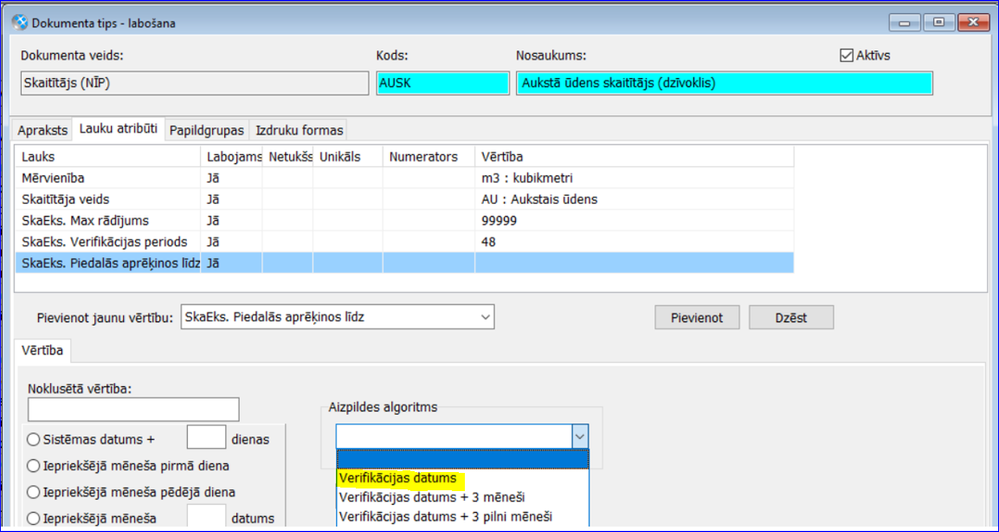Click the value m3 : kubikmetri
The width and height of the screenshot is (999, 532).
click(528, 178)
